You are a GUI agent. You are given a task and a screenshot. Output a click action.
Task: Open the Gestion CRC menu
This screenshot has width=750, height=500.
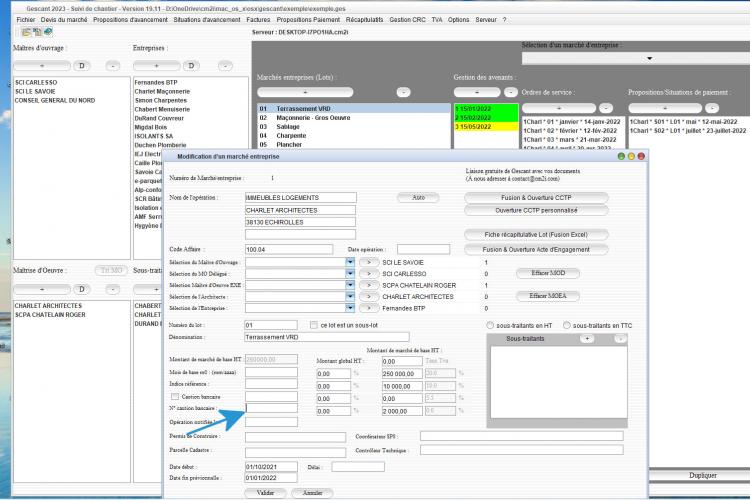[408, 20]
